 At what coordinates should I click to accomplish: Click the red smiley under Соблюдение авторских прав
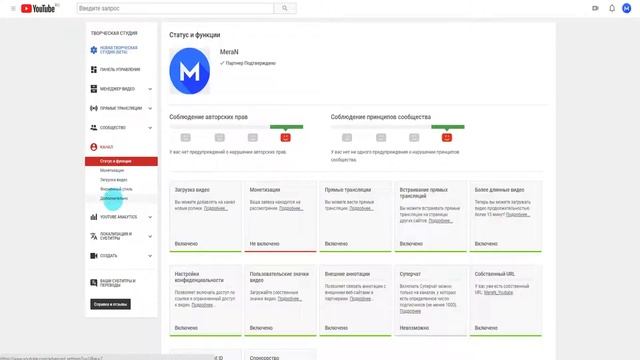(x=285, y=138)
